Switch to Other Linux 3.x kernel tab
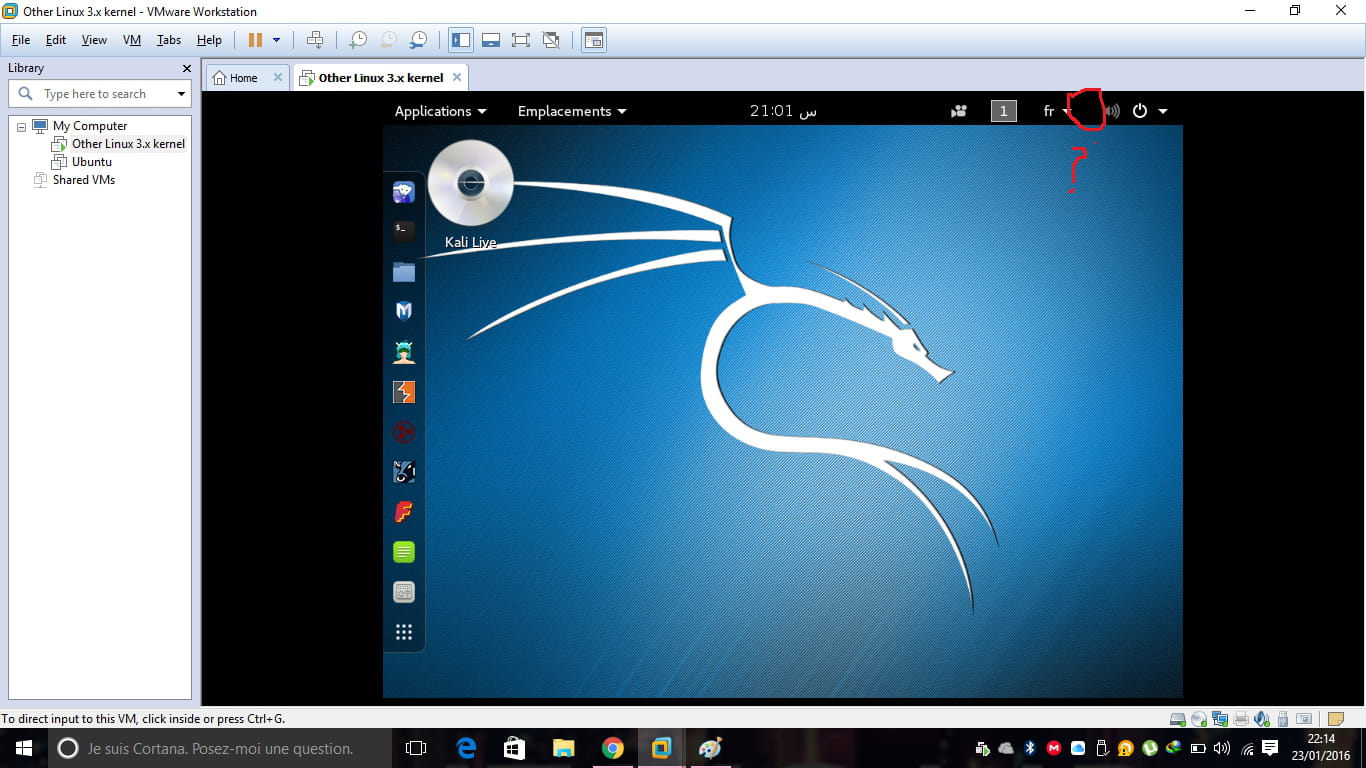Screen dimensions: 1366x768 pyautogui.click(x=381, y=78)
